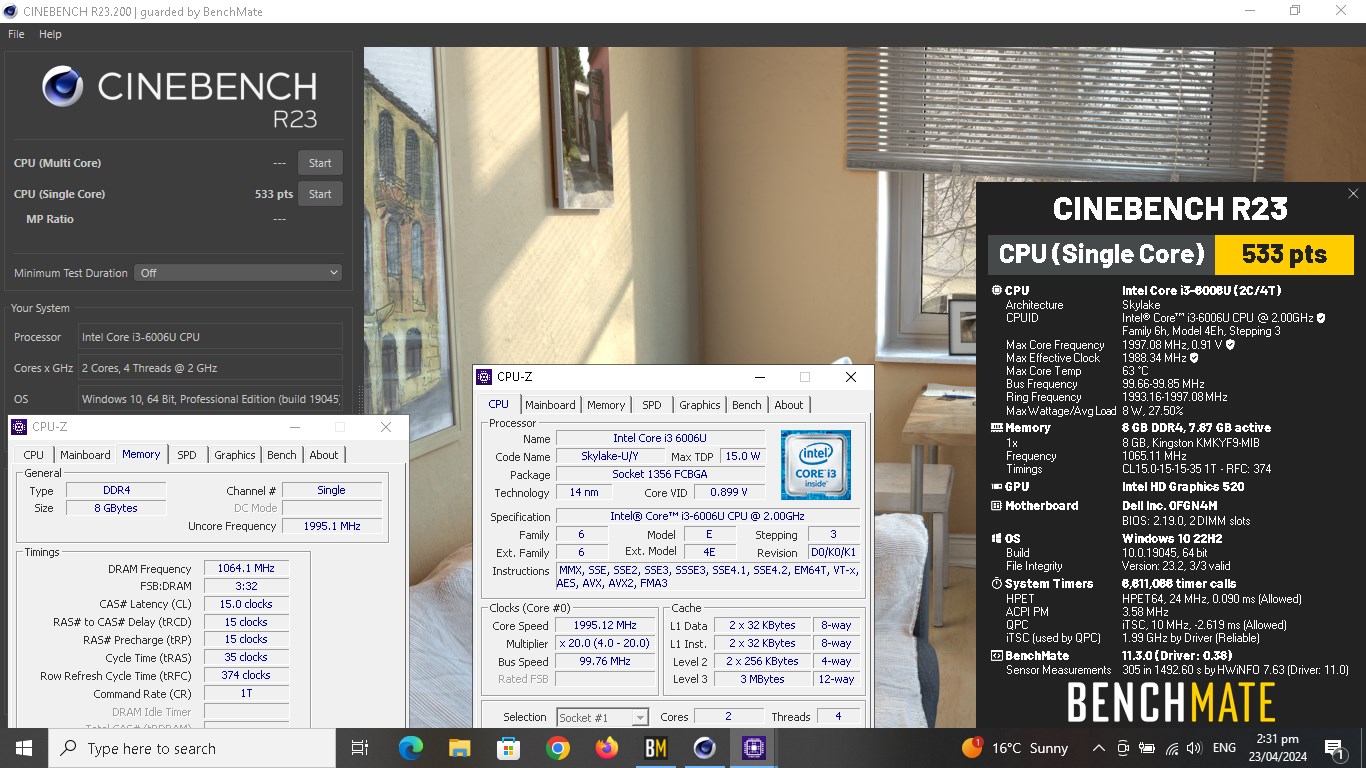The width and height of the screenshot is (1366, 768).
Task: Close the BenchMate result overlay
Action: click(x=1353, y=194)
